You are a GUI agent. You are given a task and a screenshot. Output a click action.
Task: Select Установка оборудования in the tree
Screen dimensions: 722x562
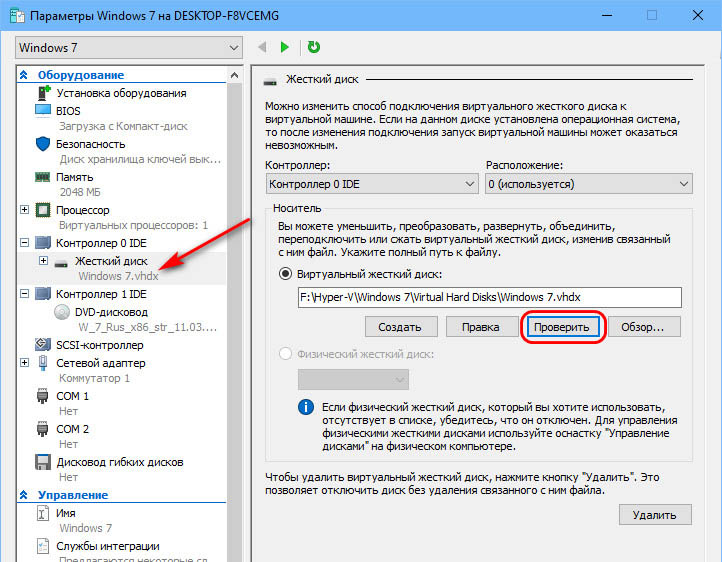tap(121, 93)
